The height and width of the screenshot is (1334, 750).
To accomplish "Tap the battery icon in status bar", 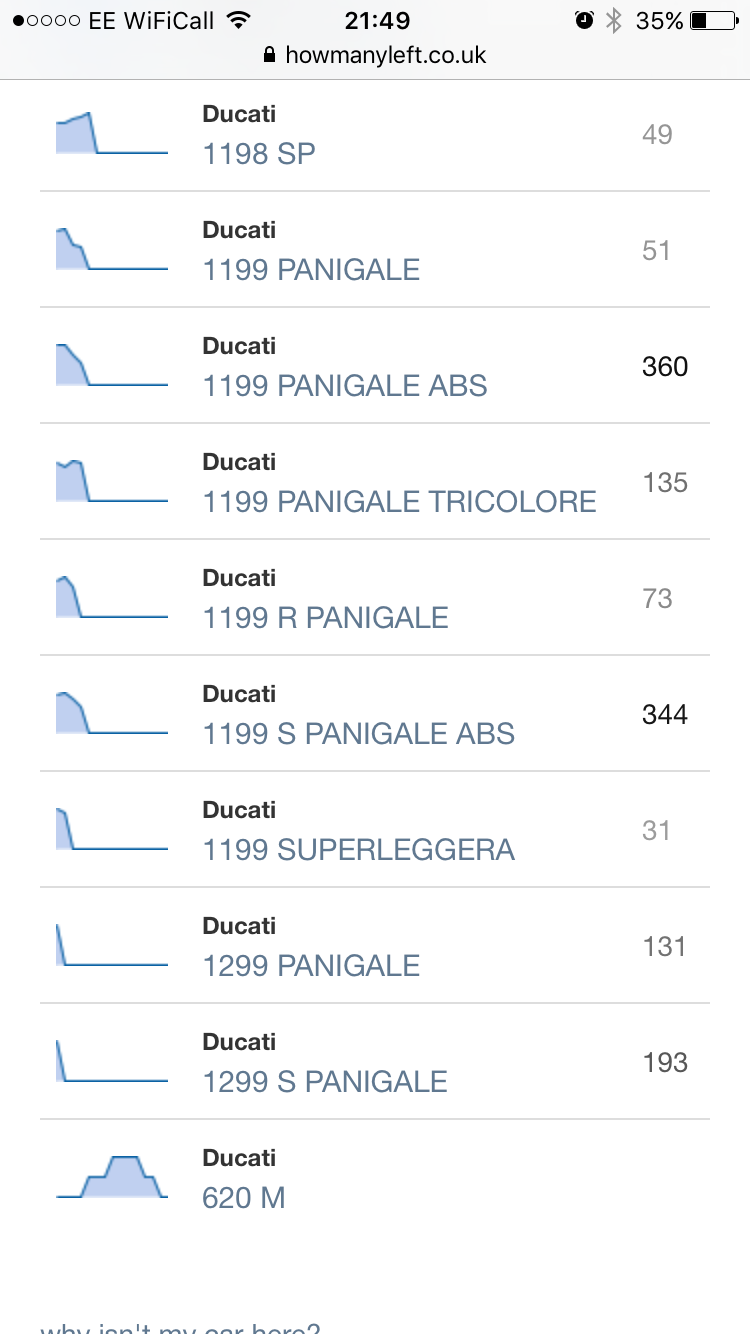I will (714, 20).
